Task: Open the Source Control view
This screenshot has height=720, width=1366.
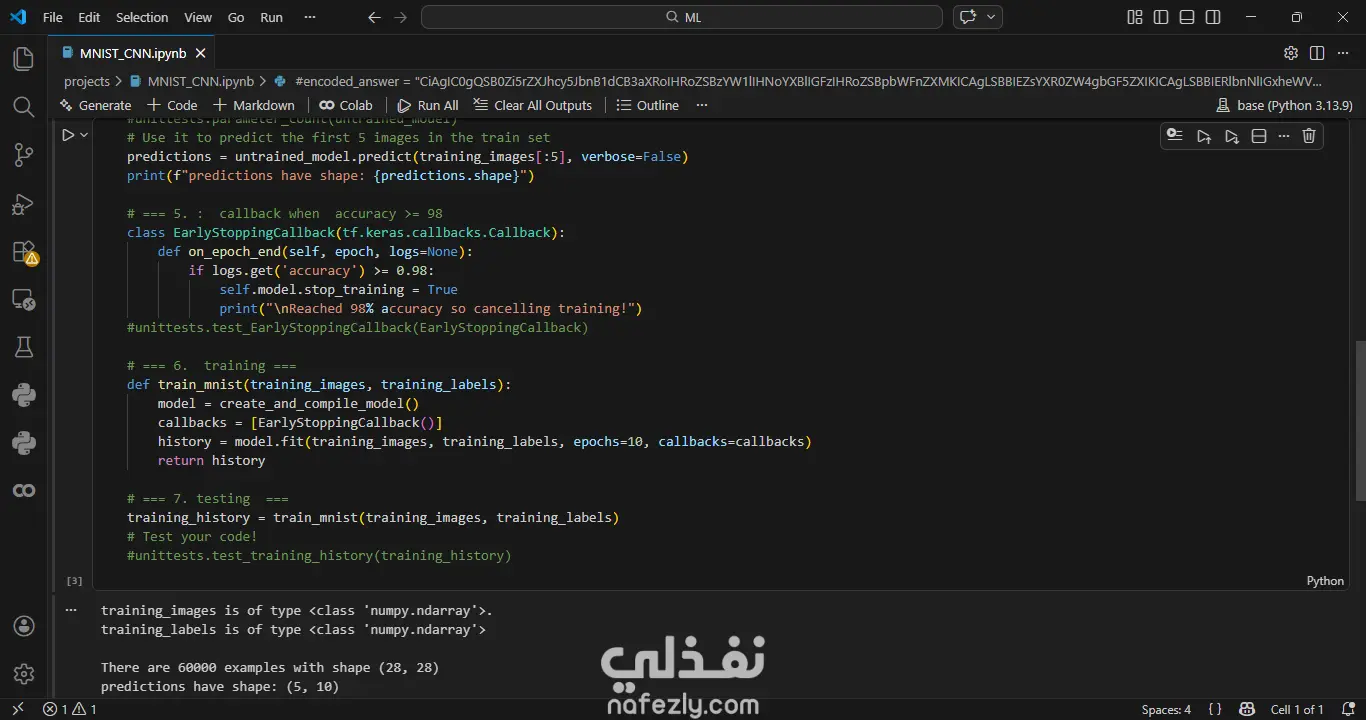Action: [24, 155]
